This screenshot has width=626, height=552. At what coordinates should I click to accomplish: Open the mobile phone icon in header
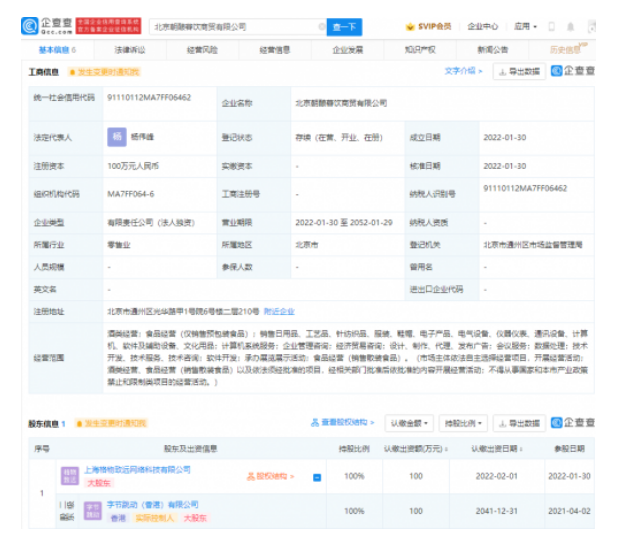pos(551,27)
